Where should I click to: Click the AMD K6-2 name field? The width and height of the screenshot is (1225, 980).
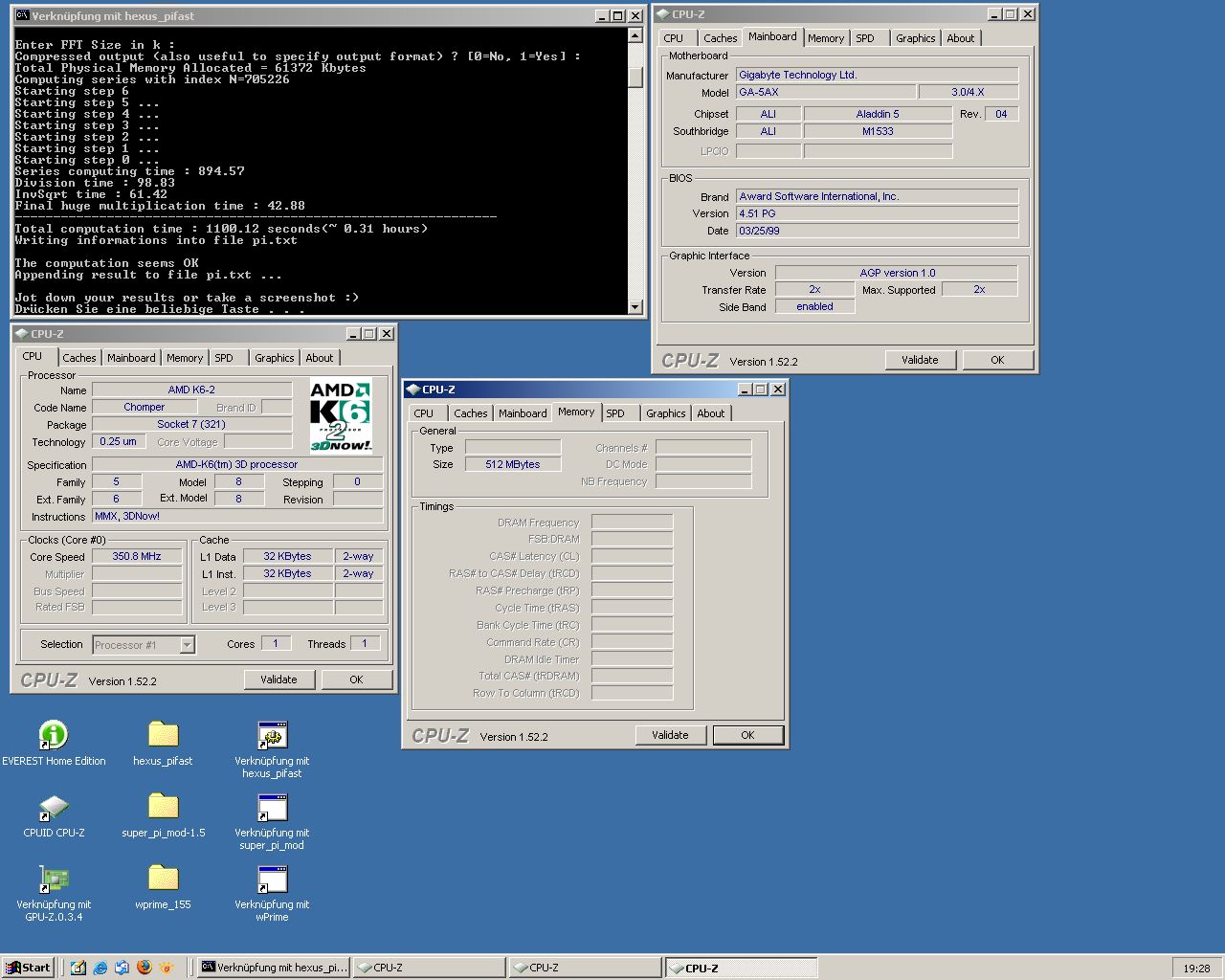(191, 390)
